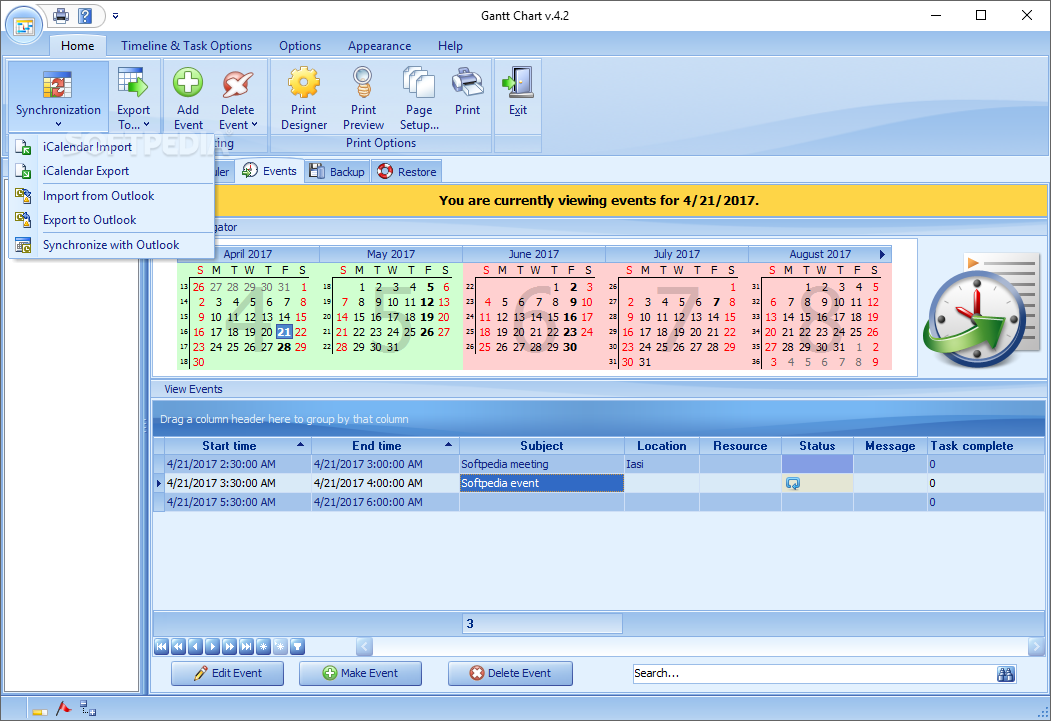The height and width of the screenshot is (721, 1051).
Task: Go to previous page in record navigator
Action: point(178,646)
